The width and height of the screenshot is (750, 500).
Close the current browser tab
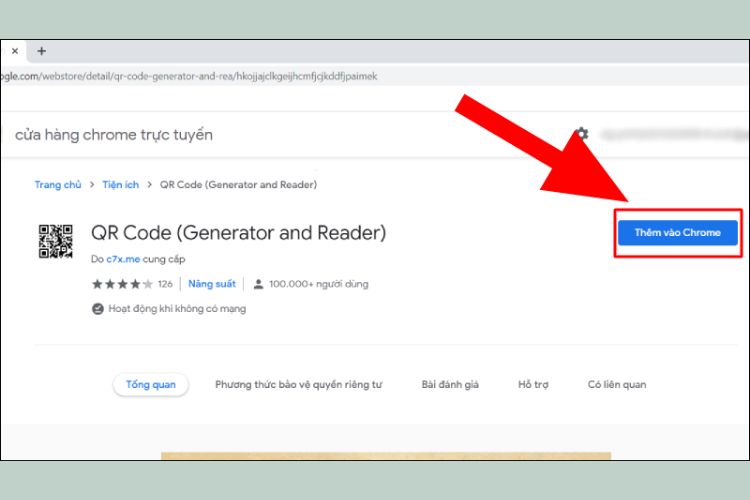tap(15, 51)
